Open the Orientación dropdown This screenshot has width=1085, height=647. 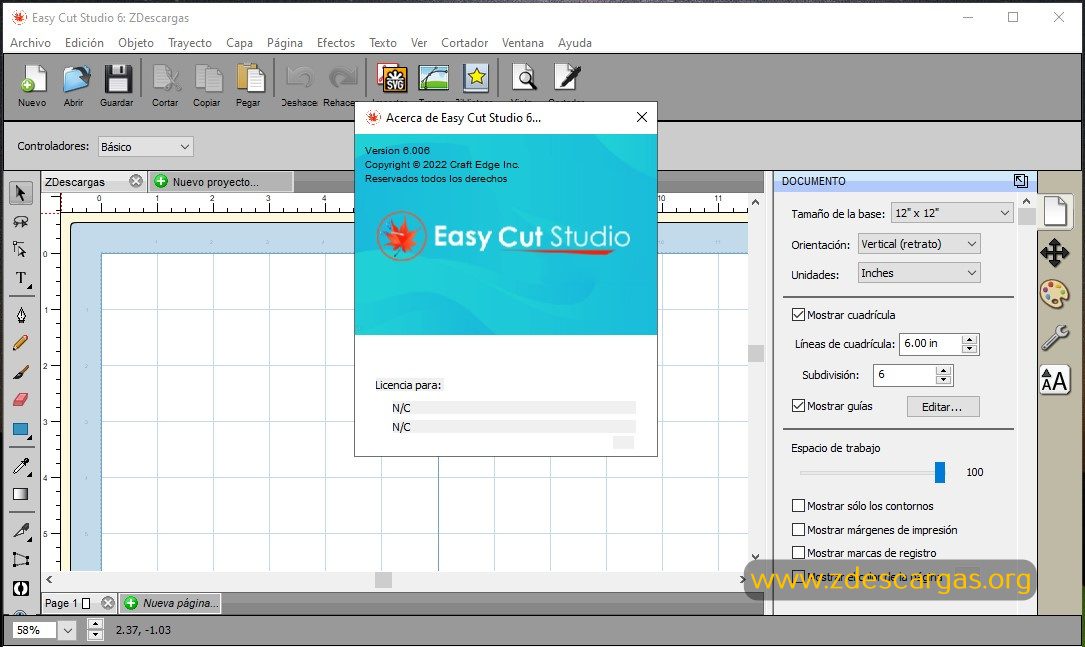coord(919,244)
